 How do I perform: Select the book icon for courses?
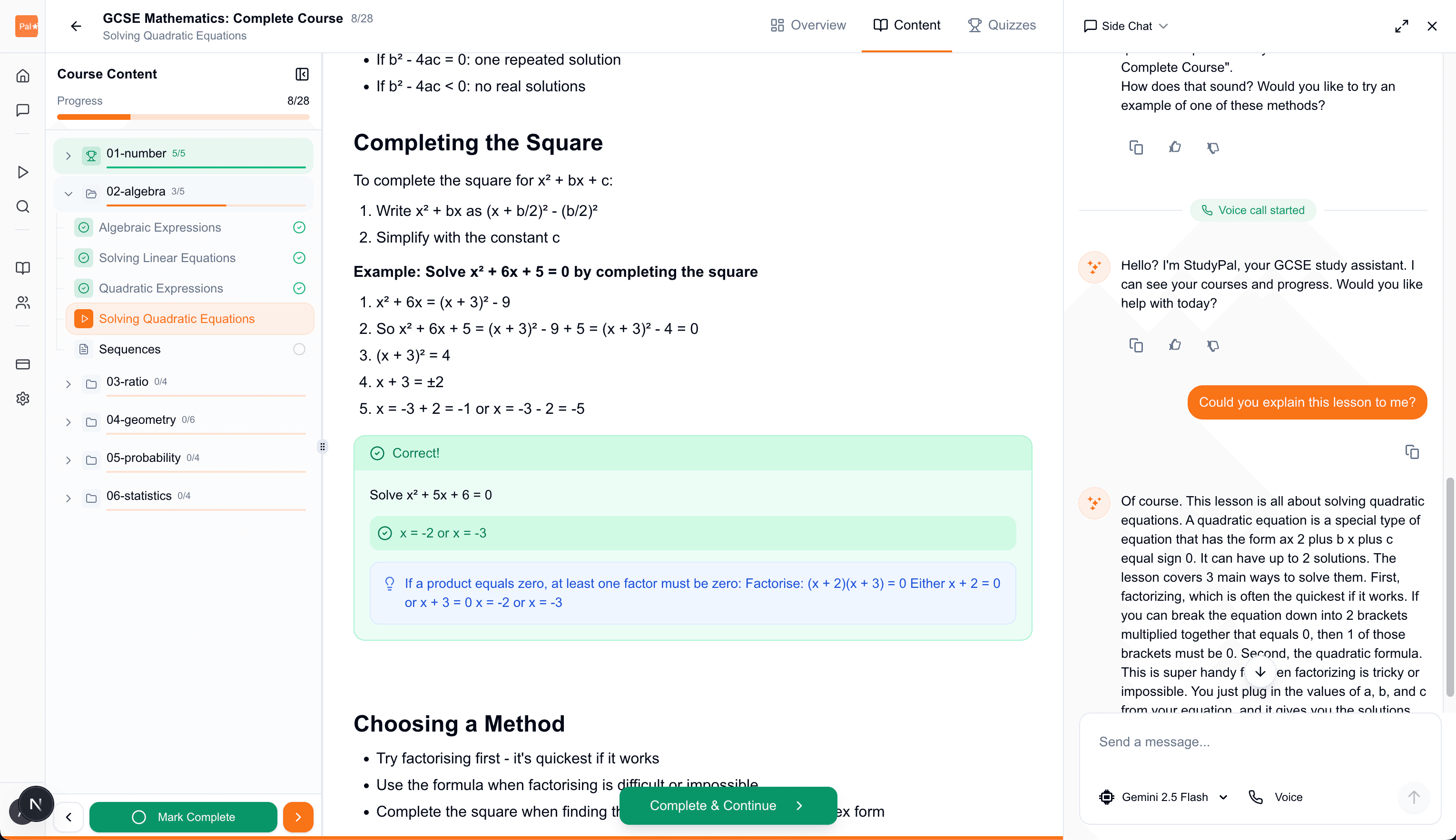point(22,268)
